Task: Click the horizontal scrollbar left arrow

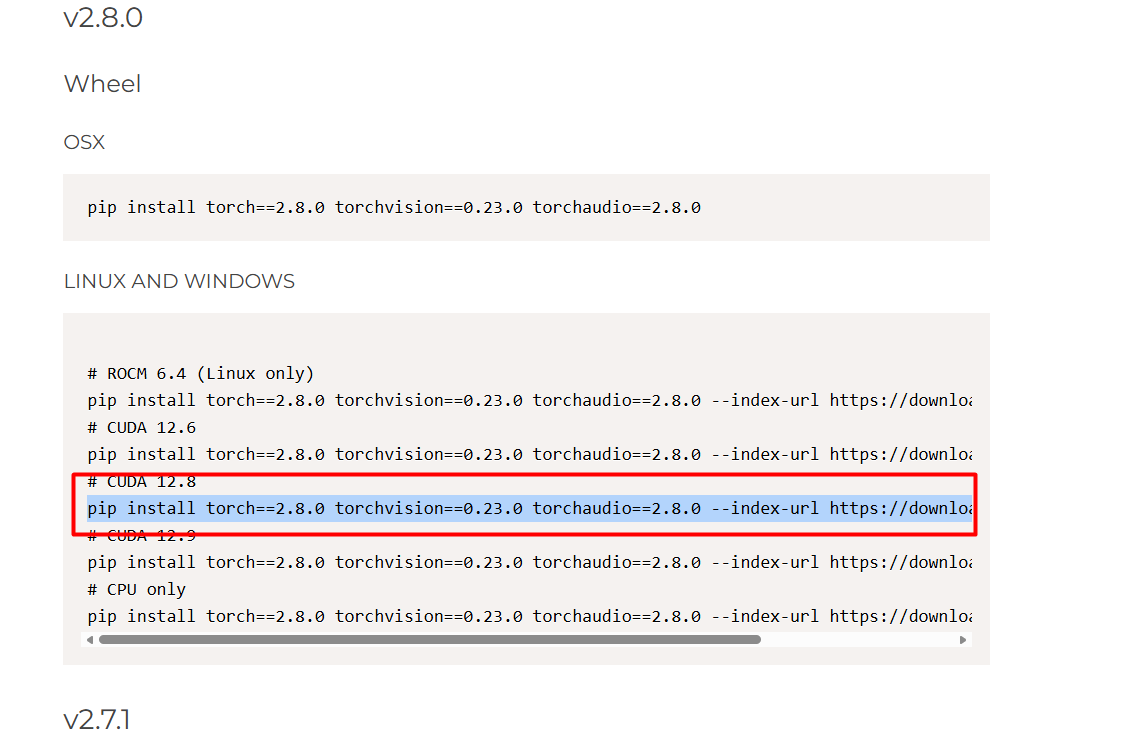Action: [x=91, y=639]
